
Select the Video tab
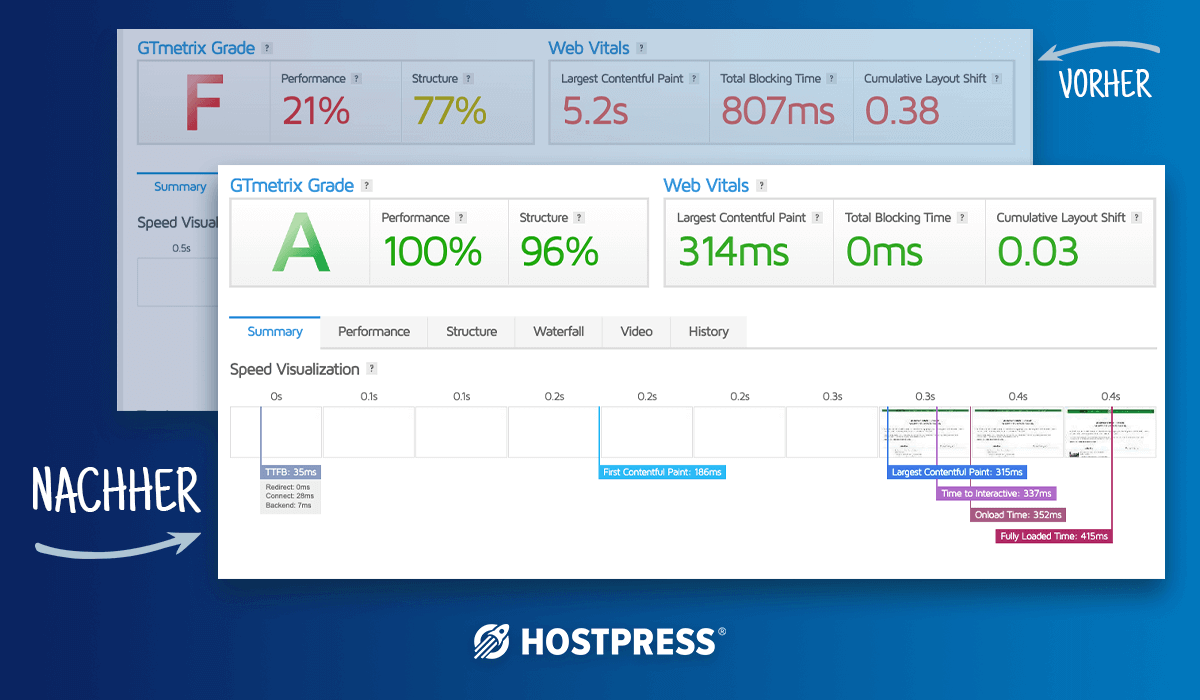coord(636,332)
